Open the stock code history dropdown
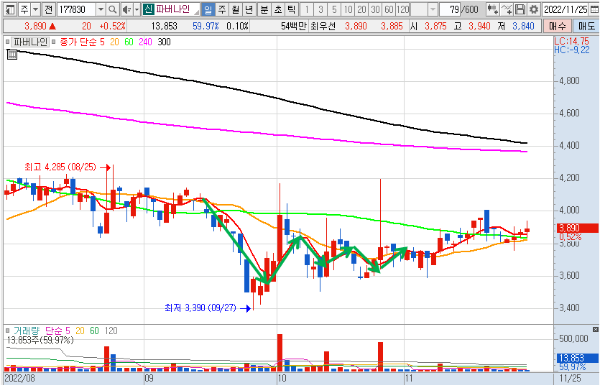This screenshot has width=600, height=385. tap(101, 9)
